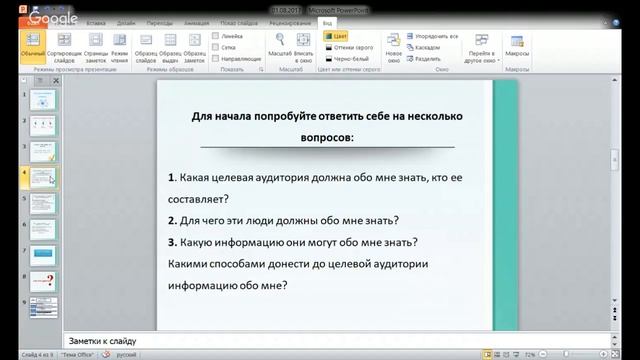Close the slide thumbnails pane

point(56,81)
